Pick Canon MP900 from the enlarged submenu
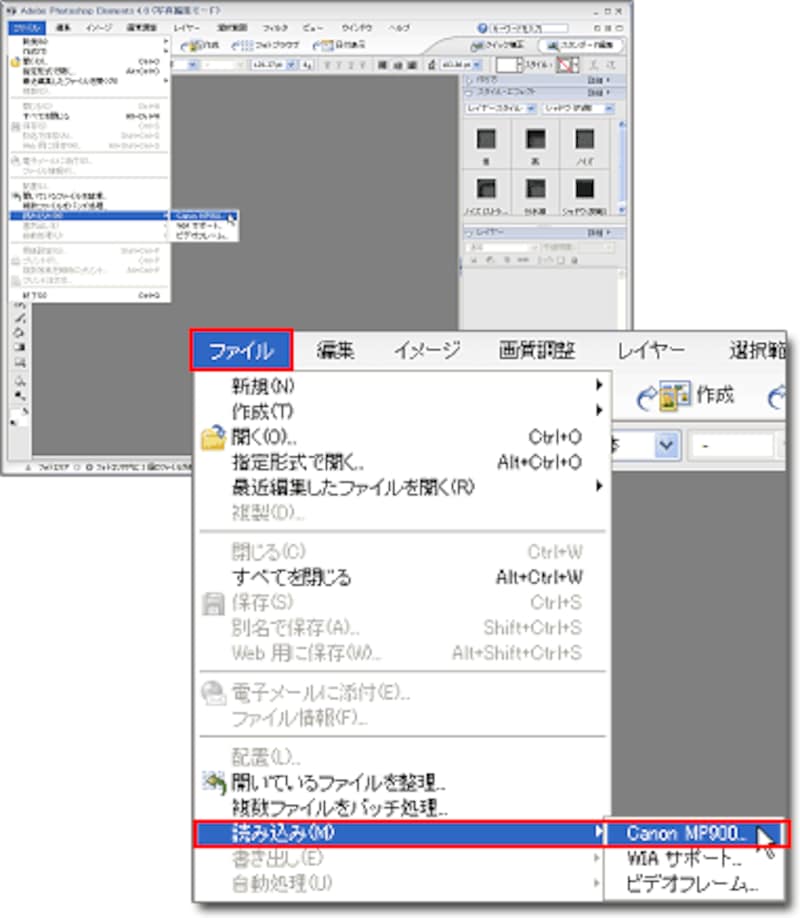Screen dimensions: 800x918 (695, 833)
